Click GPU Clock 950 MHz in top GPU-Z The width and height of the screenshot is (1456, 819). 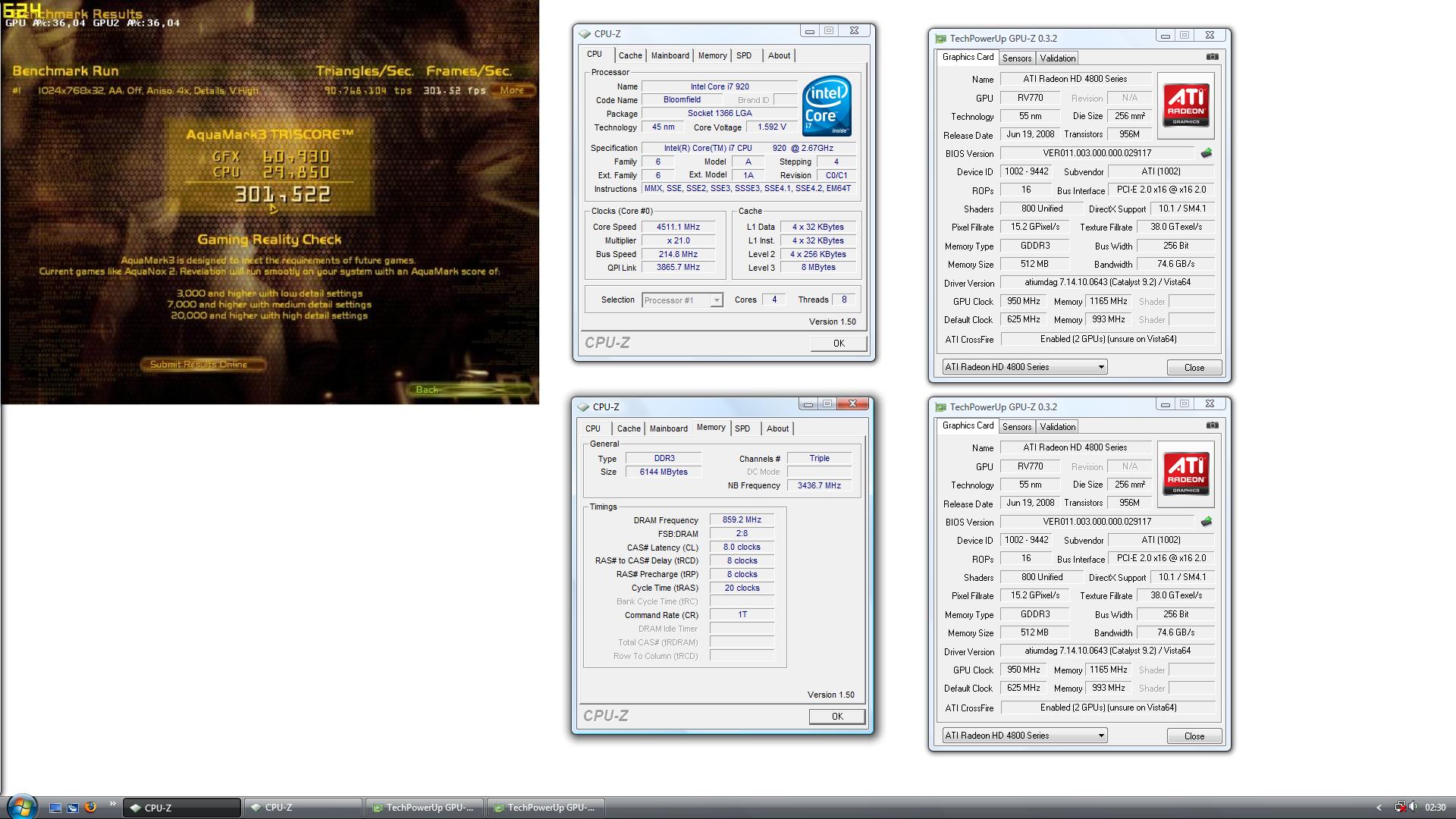coord(1023,301)
